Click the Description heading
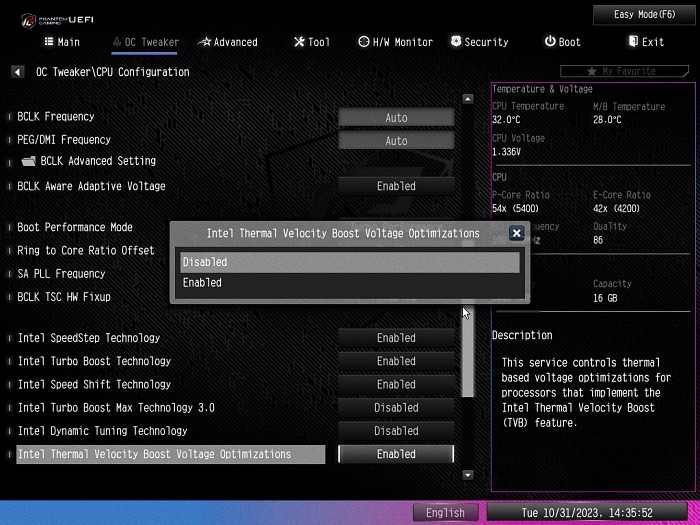This screenshot has height=525, width=700. pyautogui.click(x=522, y=335)
